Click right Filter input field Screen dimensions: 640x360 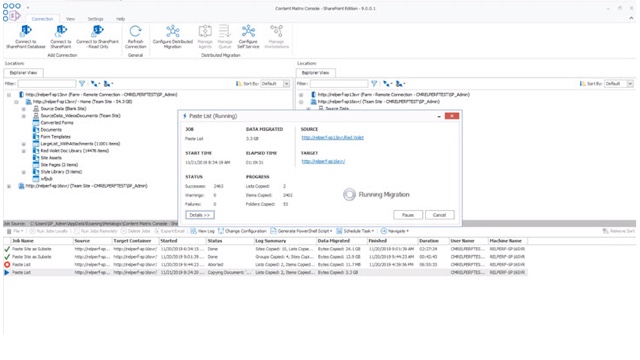tap(339, 84)
